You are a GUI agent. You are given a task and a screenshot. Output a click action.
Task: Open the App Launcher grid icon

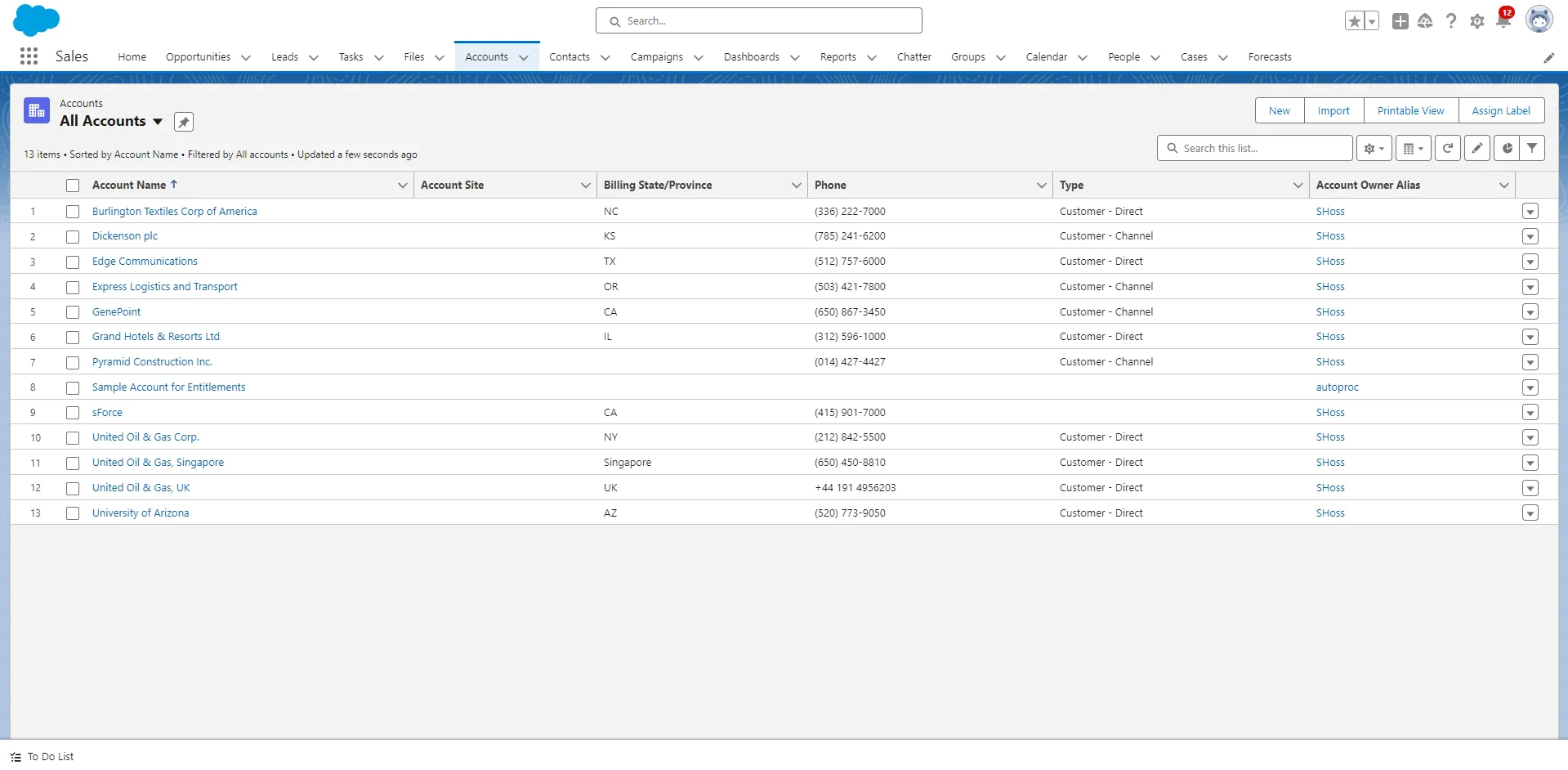click(29, 56)
